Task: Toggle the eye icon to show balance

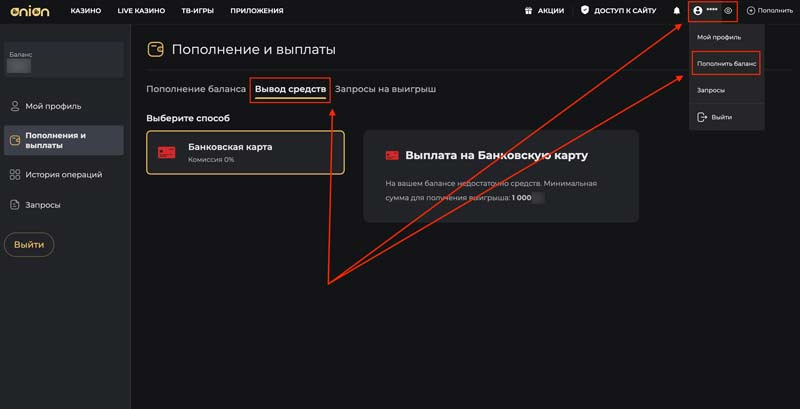Action: pyautogui.click(x=728, y=11)
